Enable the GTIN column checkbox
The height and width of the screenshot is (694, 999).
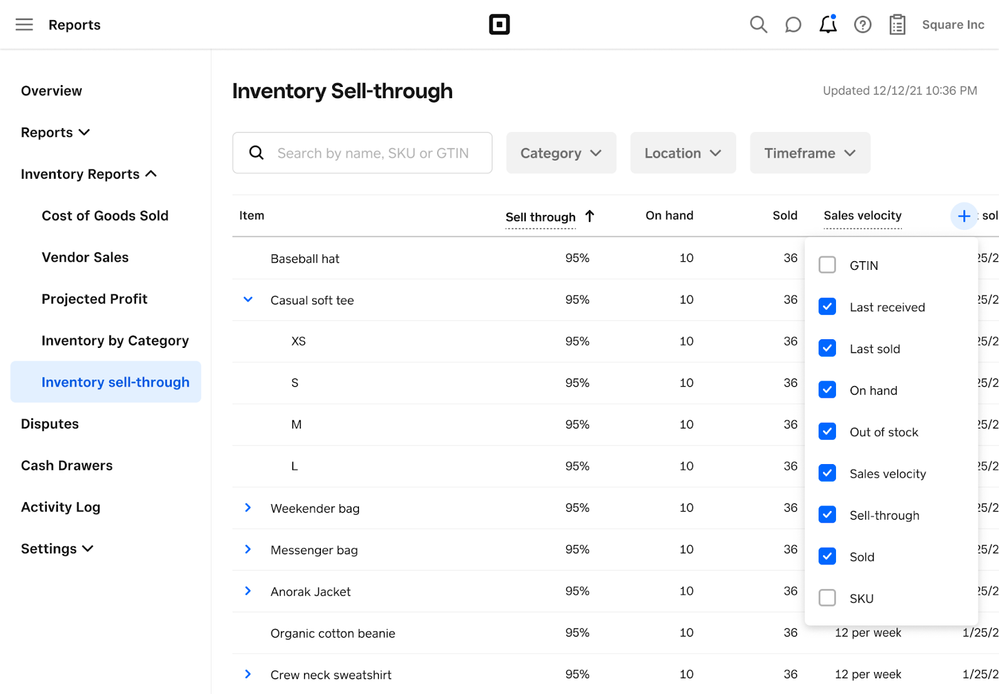[827, 265]
